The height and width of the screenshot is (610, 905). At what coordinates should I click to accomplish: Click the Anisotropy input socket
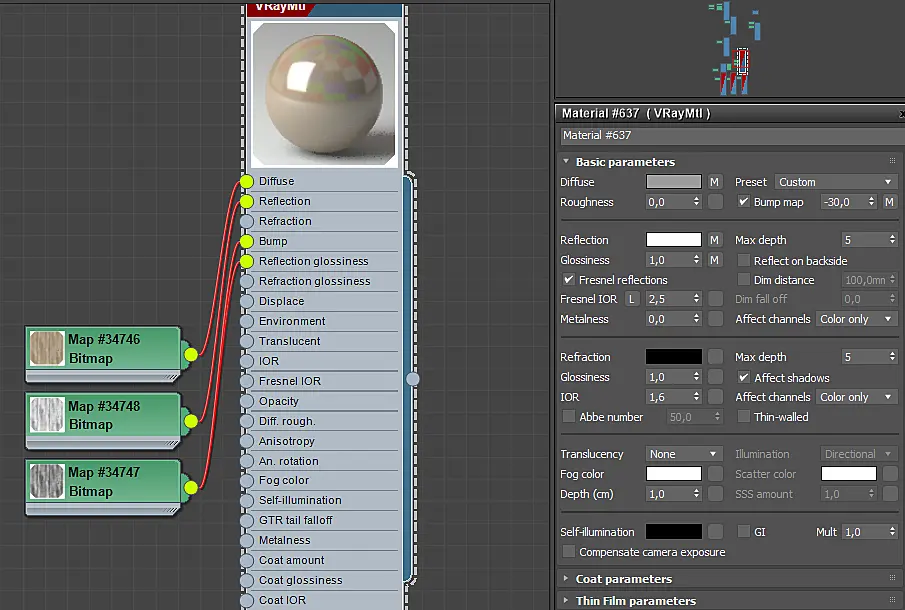tap(246, 441)
